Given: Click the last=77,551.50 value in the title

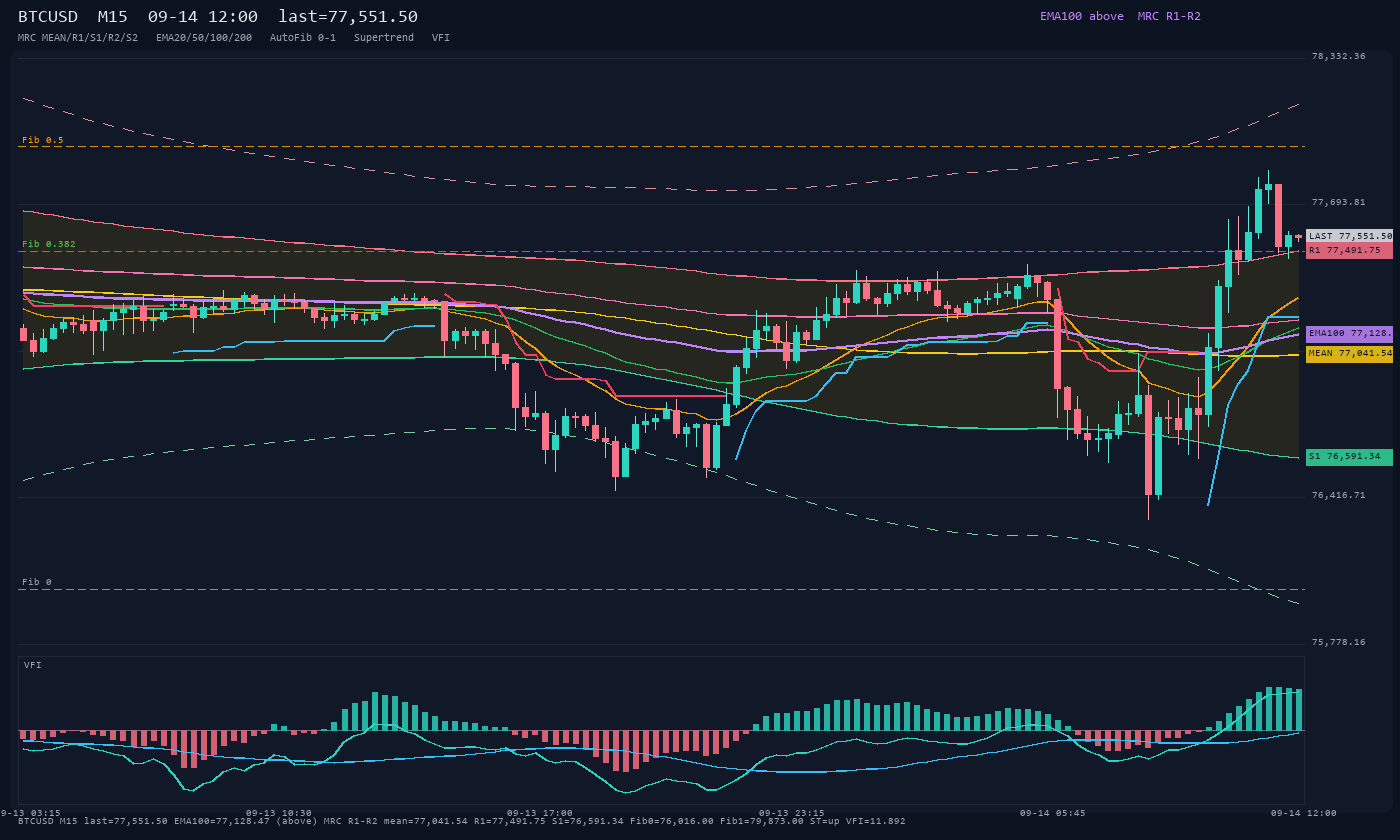Looking at the screenshot, I should point(348,17).
